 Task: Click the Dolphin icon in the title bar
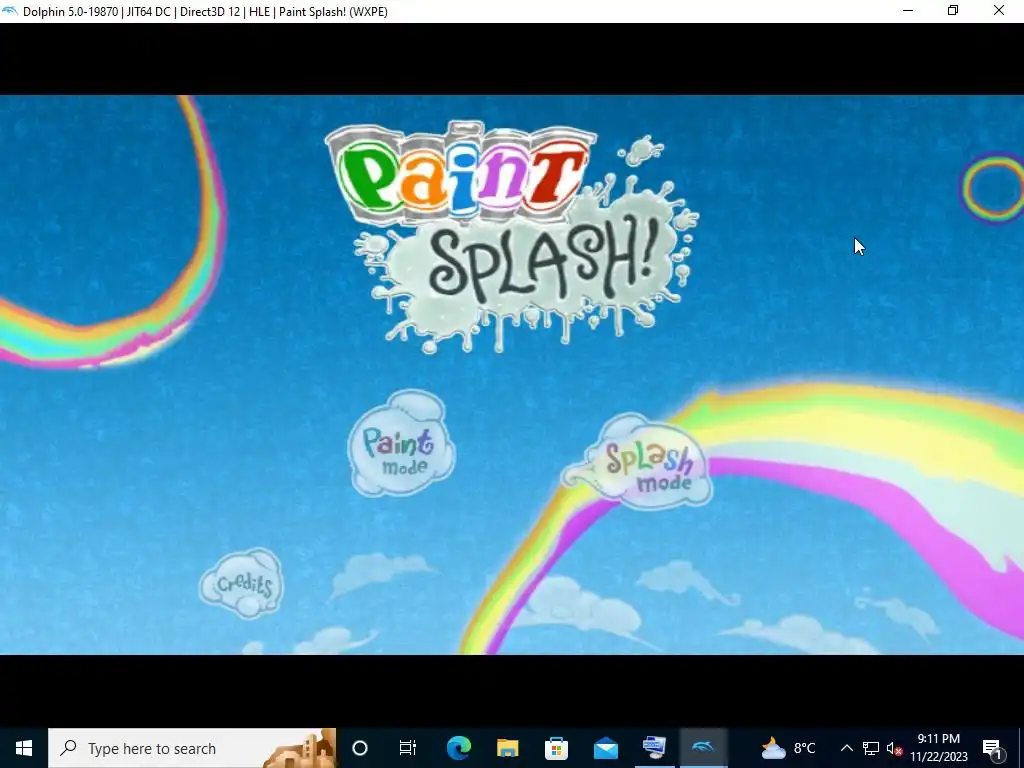tap(9, 11)
